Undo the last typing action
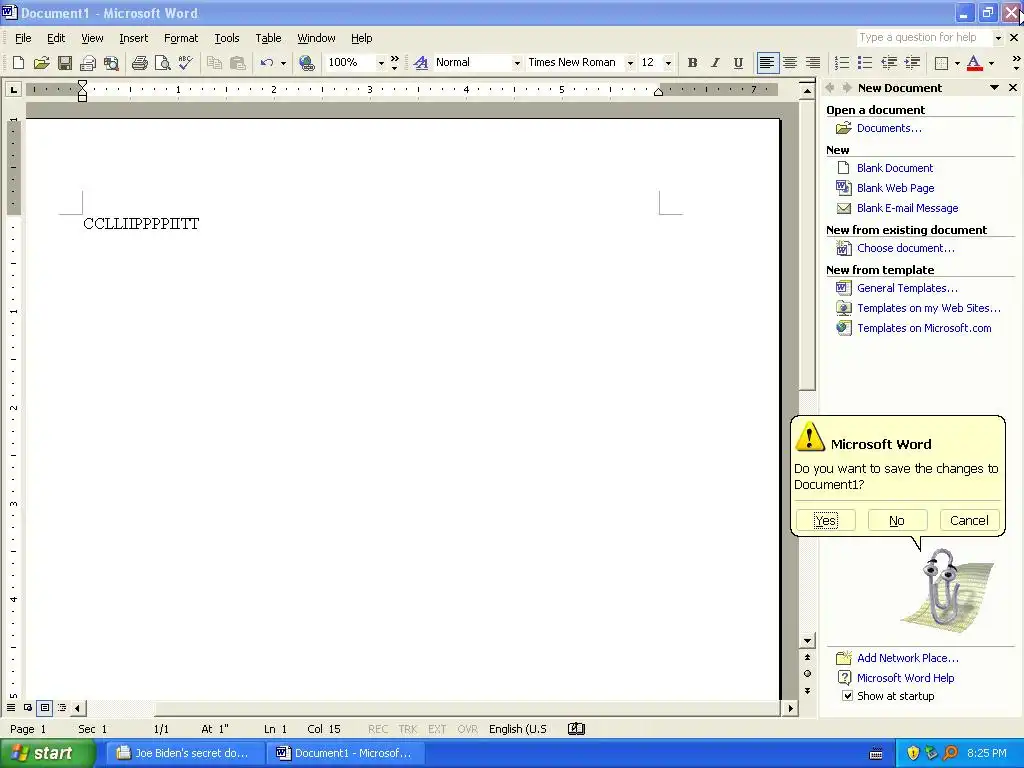The width and height of the screenshot is (1024, 768). click(266, 63)
